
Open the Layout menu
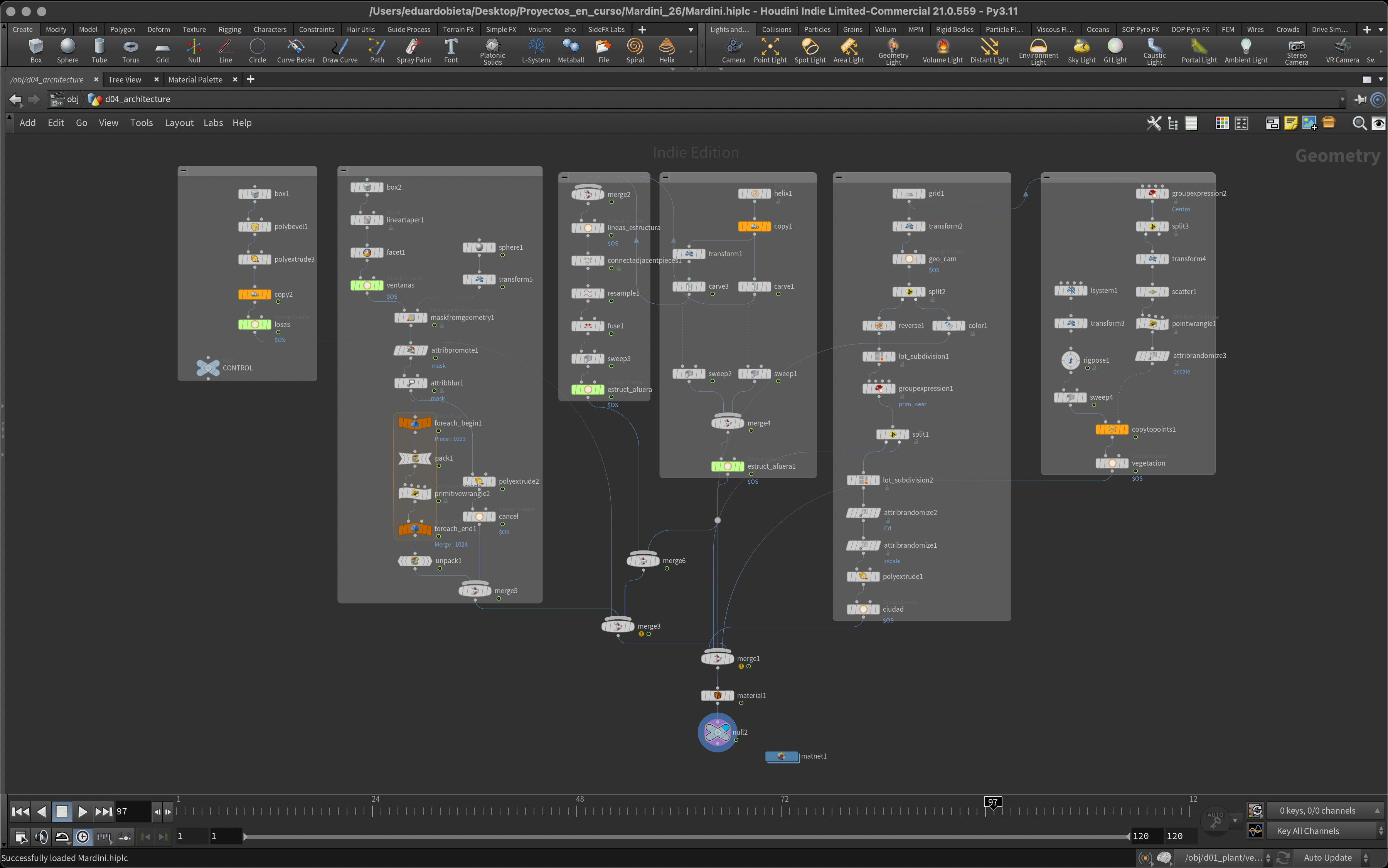tap(179, 123)
